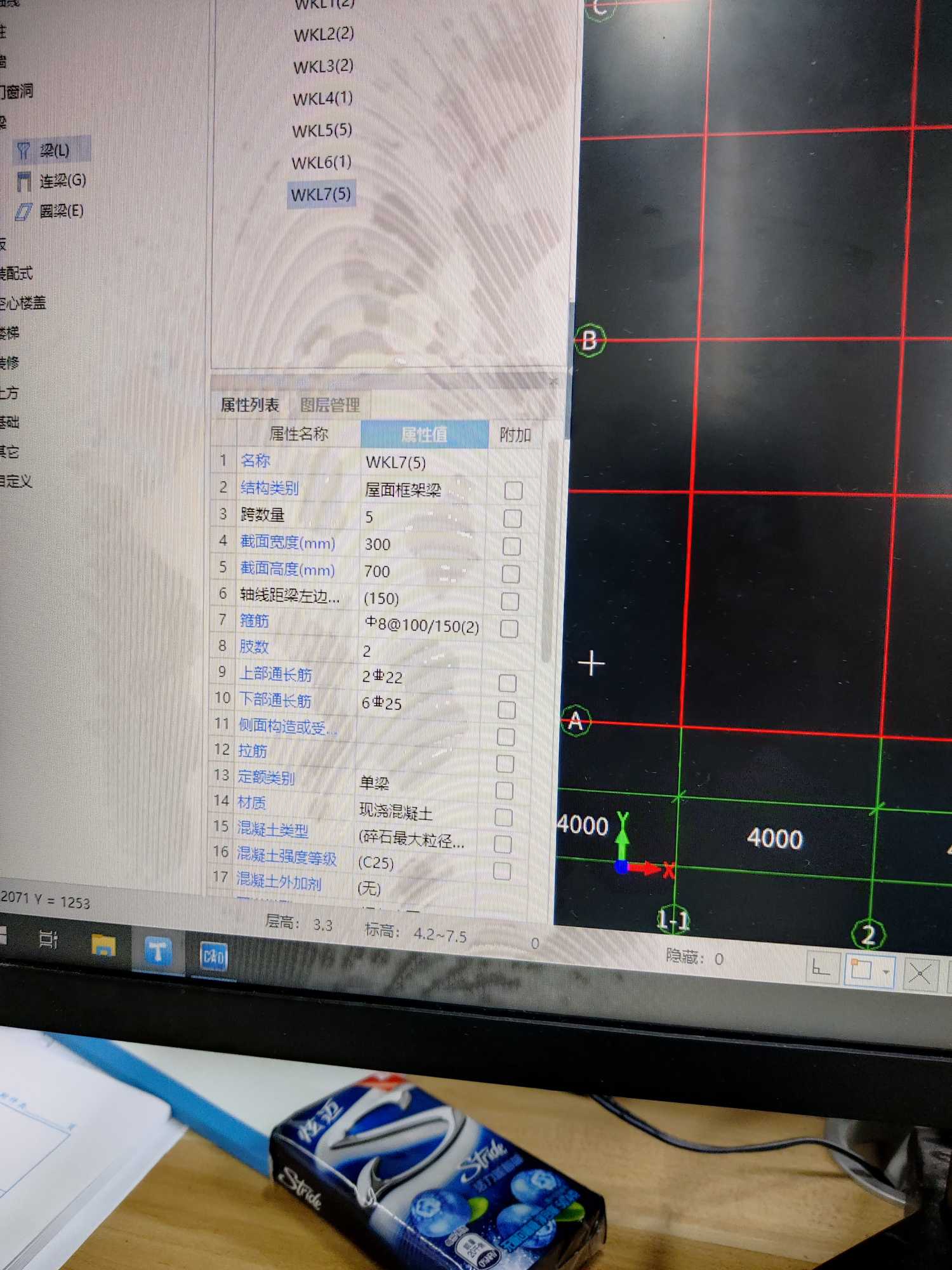Check the 附加 box for 结构类别

(513, 490)
